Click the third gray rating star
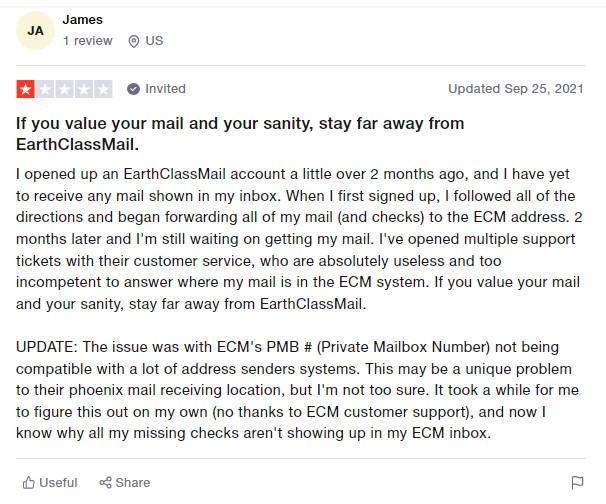Screen dimensions: 606x504 (x=65, y=89)
